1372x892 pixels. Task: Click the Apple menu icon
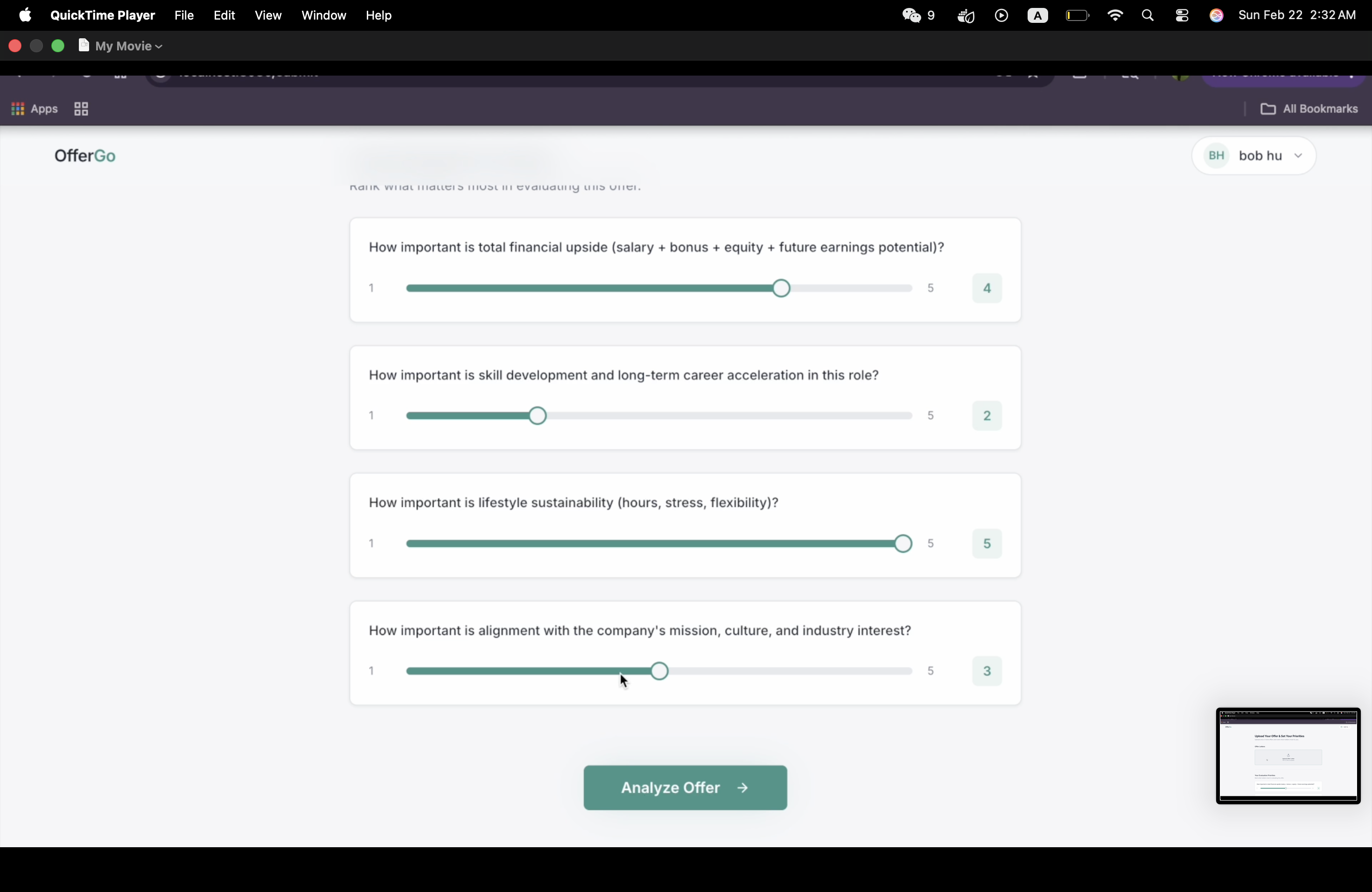point(25,15)
